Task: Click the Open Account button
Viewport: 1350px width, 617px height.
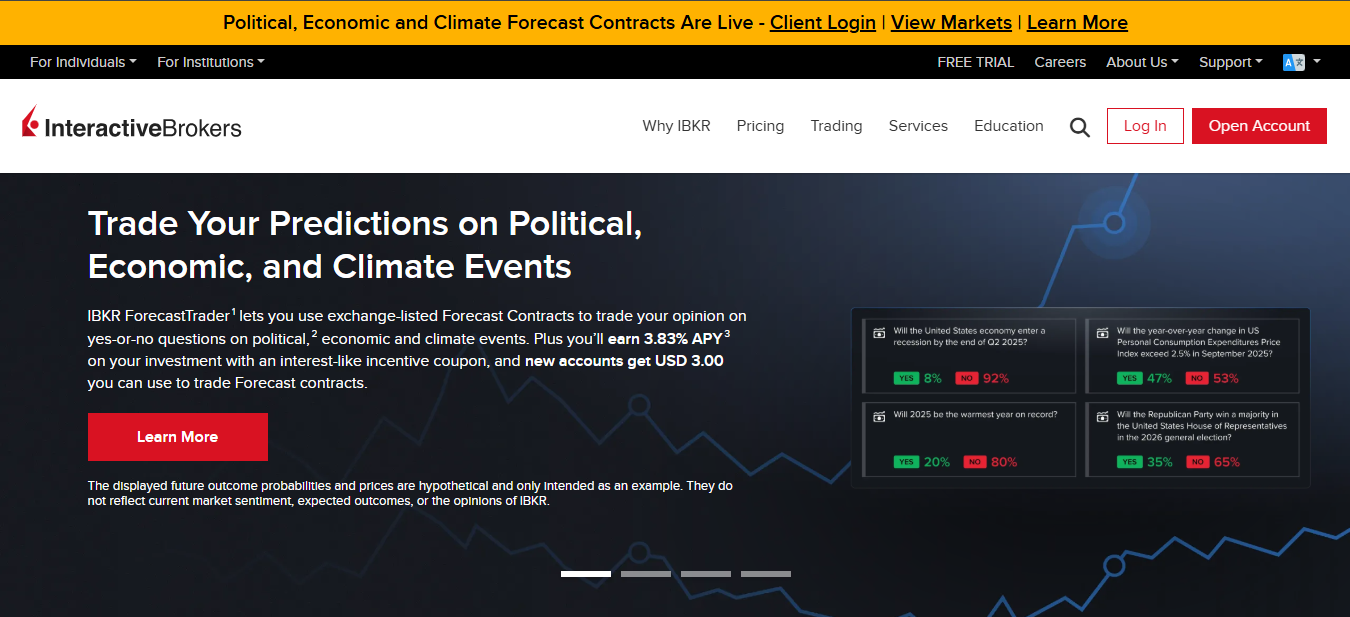Action: click(x=1259, y=126)
